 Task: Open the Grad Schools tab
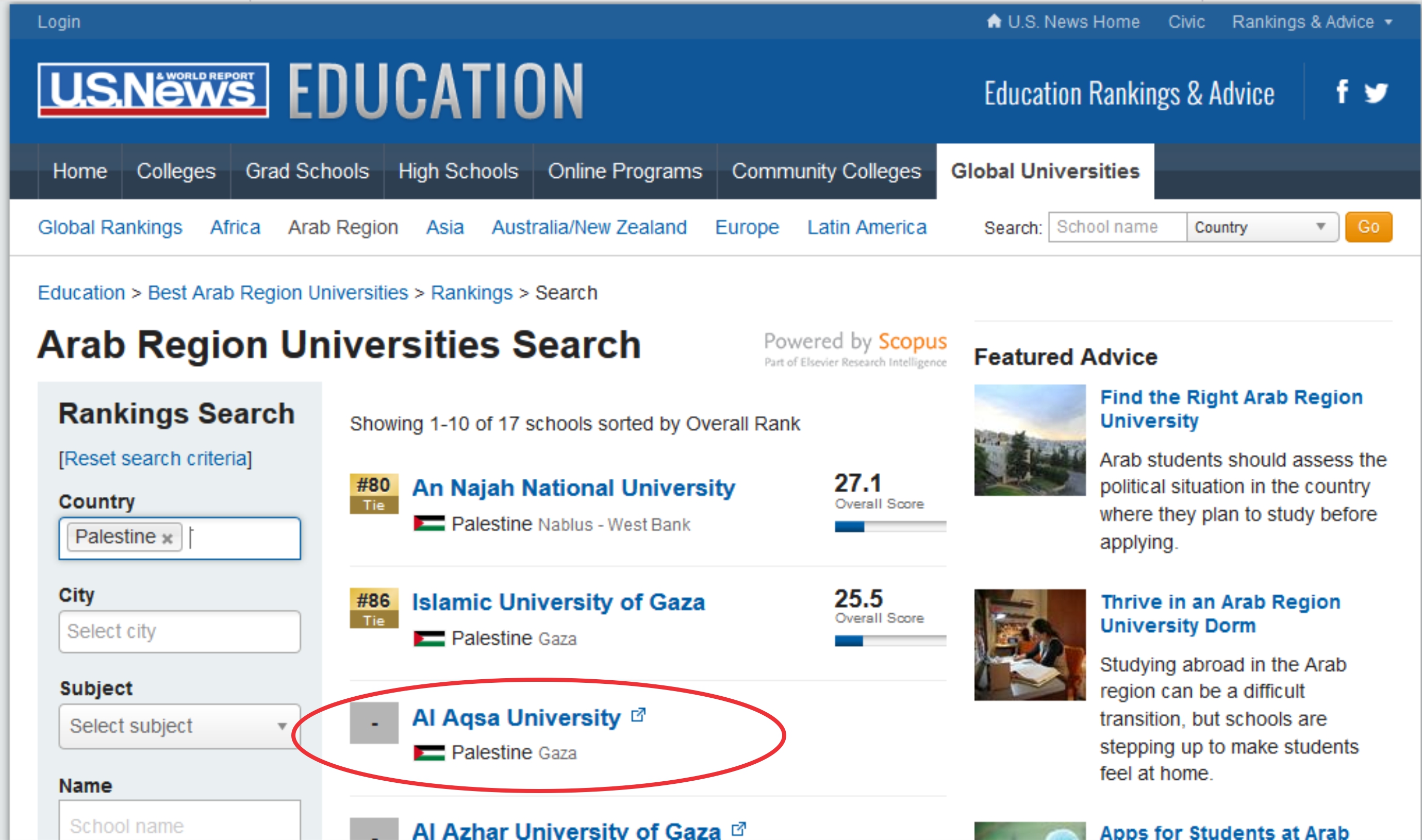point(307,172)
